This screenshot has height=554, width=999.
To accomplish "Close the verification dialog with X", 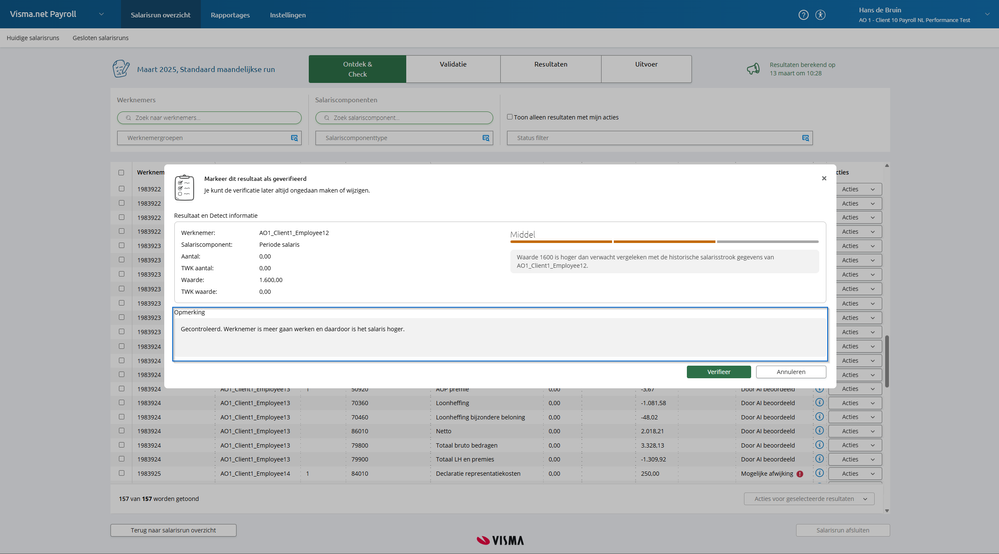I will (x=824, y=178).
